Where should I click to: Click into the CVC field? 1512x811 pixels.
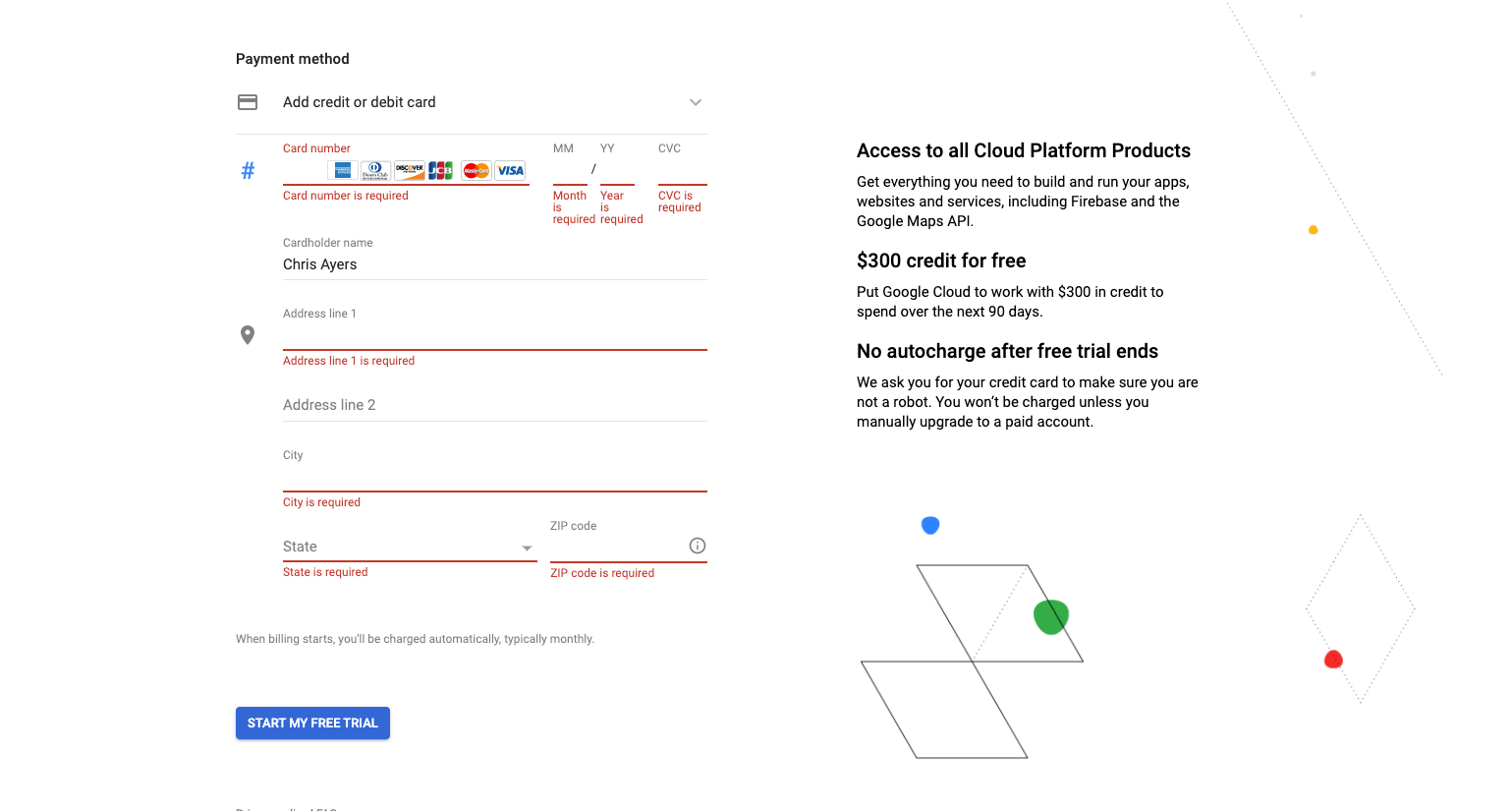coord(683,170)
